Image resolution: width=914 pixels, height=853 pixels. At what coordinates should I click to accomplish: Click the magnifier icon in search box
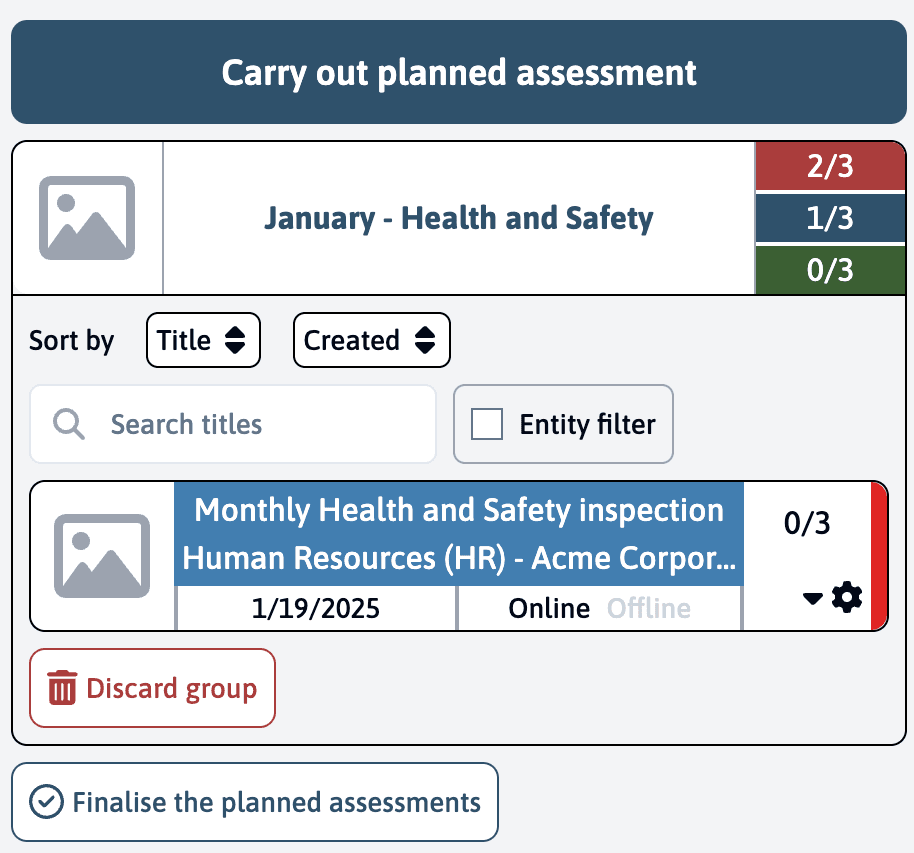(x=68, y=424)
